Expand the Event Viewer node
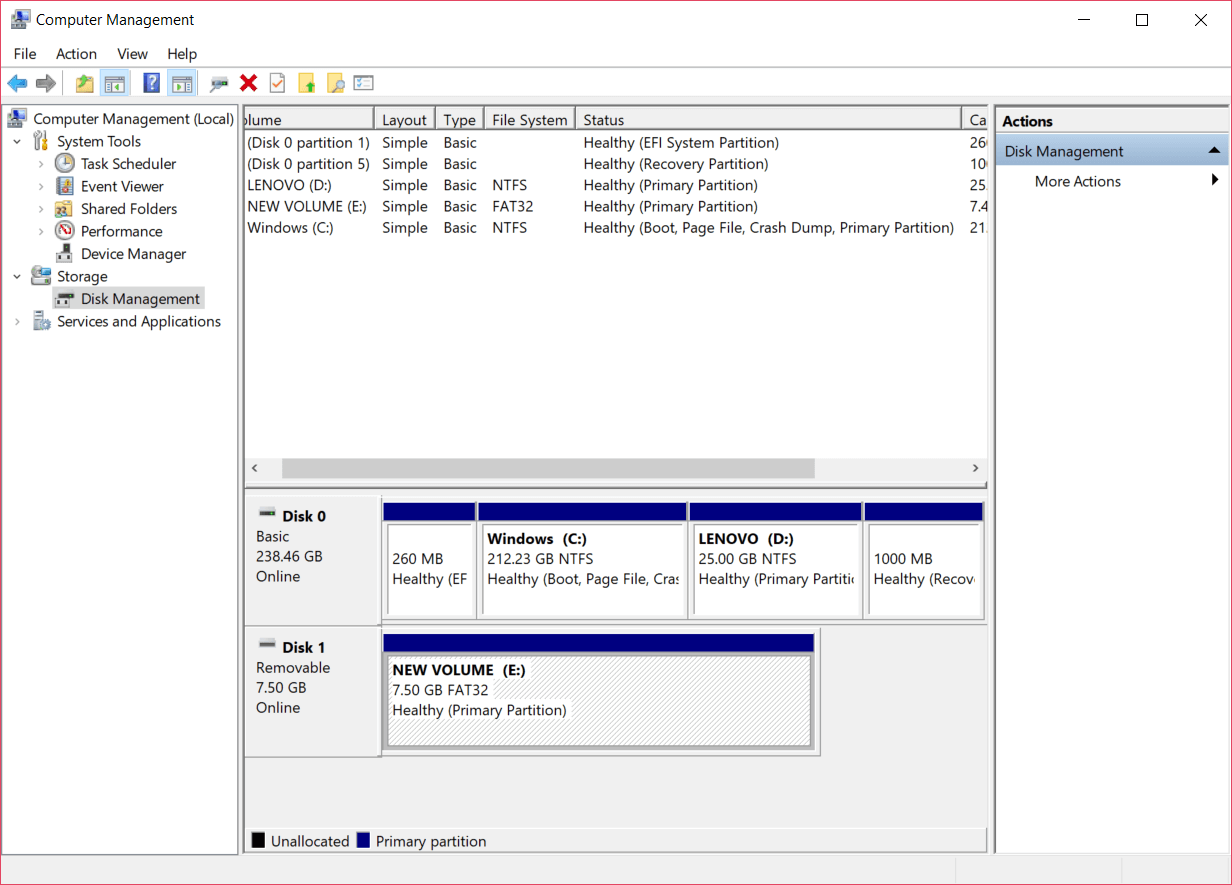Viewport: 1232px width, 885px height. 41,186
